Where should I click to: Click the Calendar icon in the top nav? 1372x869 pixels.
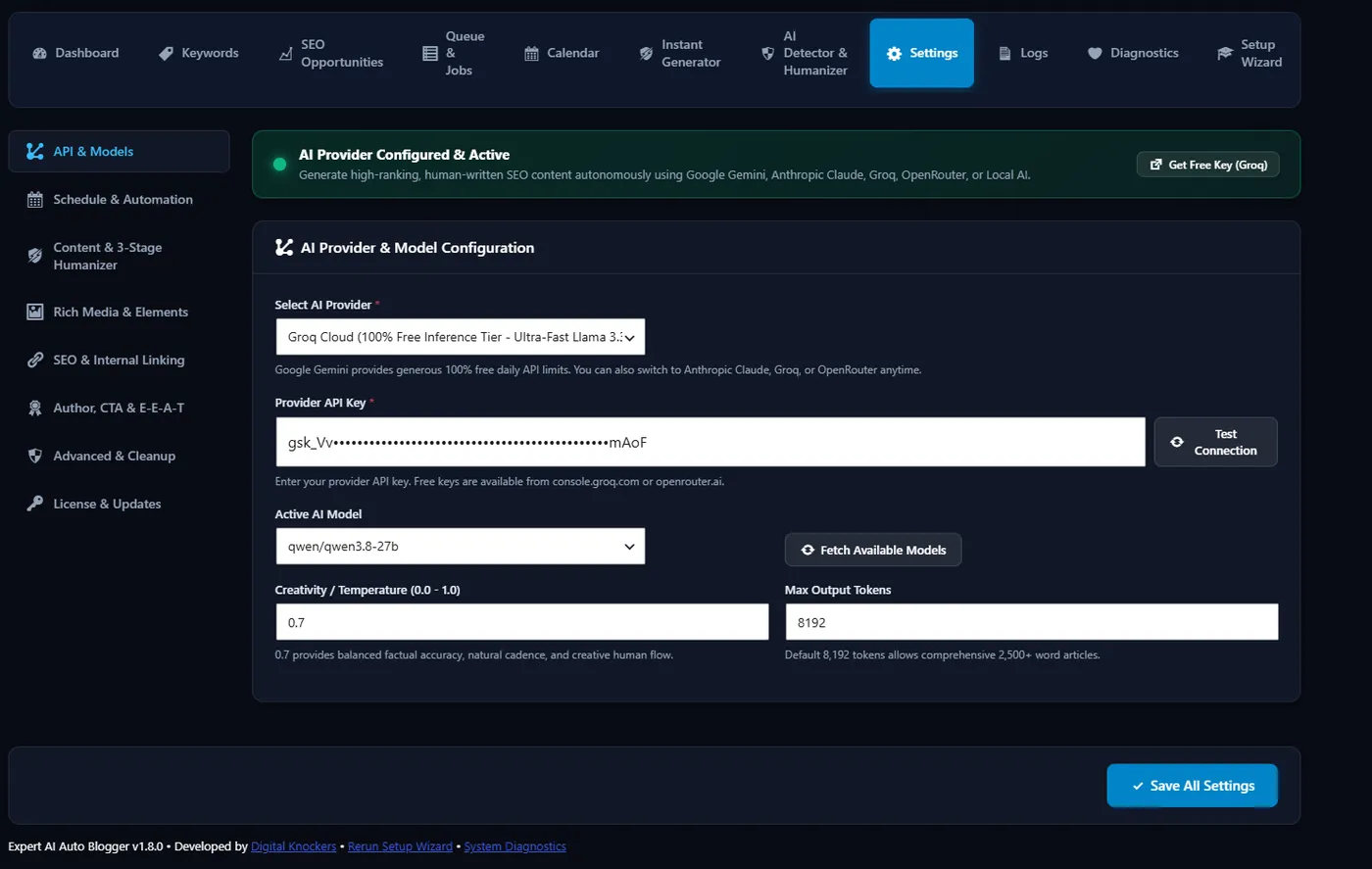(531, 53)
